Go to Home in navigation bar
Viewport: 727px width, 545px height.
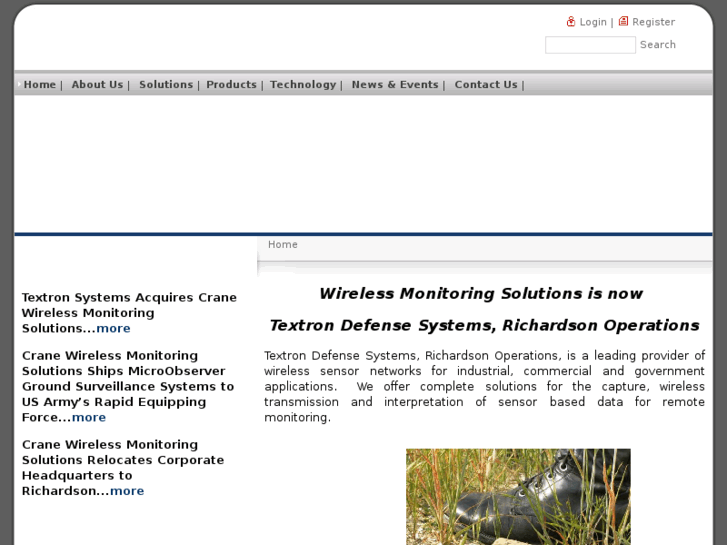40,85
